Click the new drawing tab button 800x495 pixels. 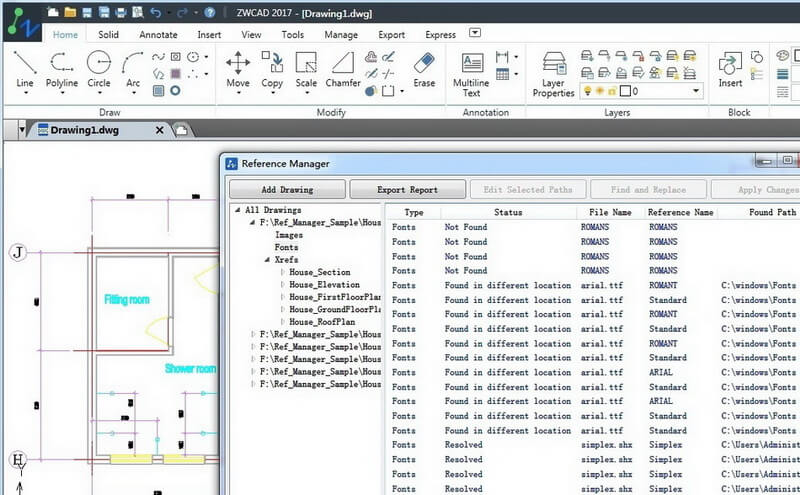[180, 130]
